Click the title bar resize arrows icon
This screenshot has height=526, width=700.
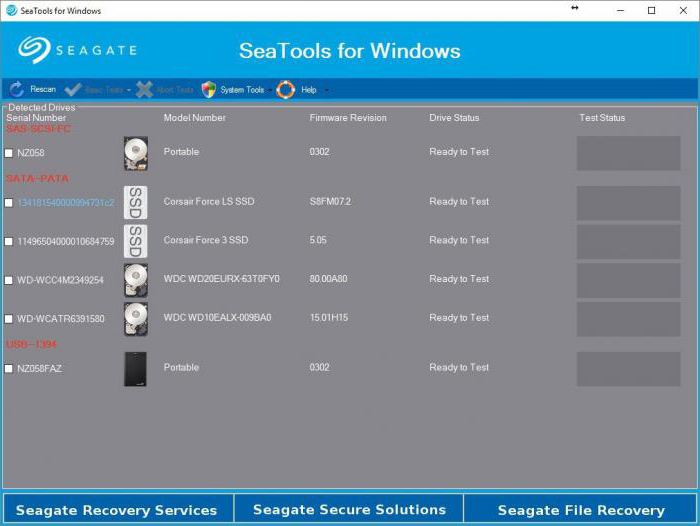coord(575,8)
